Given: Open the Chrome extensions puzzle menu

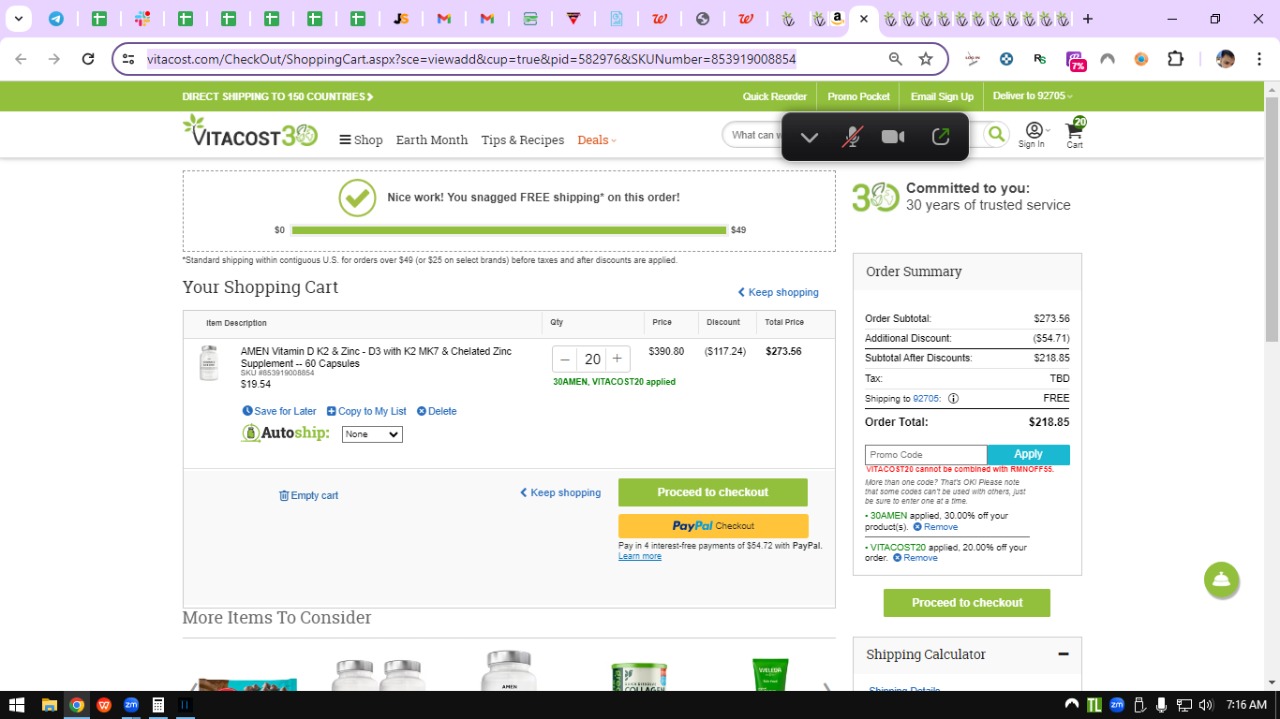Looking at the screenshot, I should tap(1176, 59).
